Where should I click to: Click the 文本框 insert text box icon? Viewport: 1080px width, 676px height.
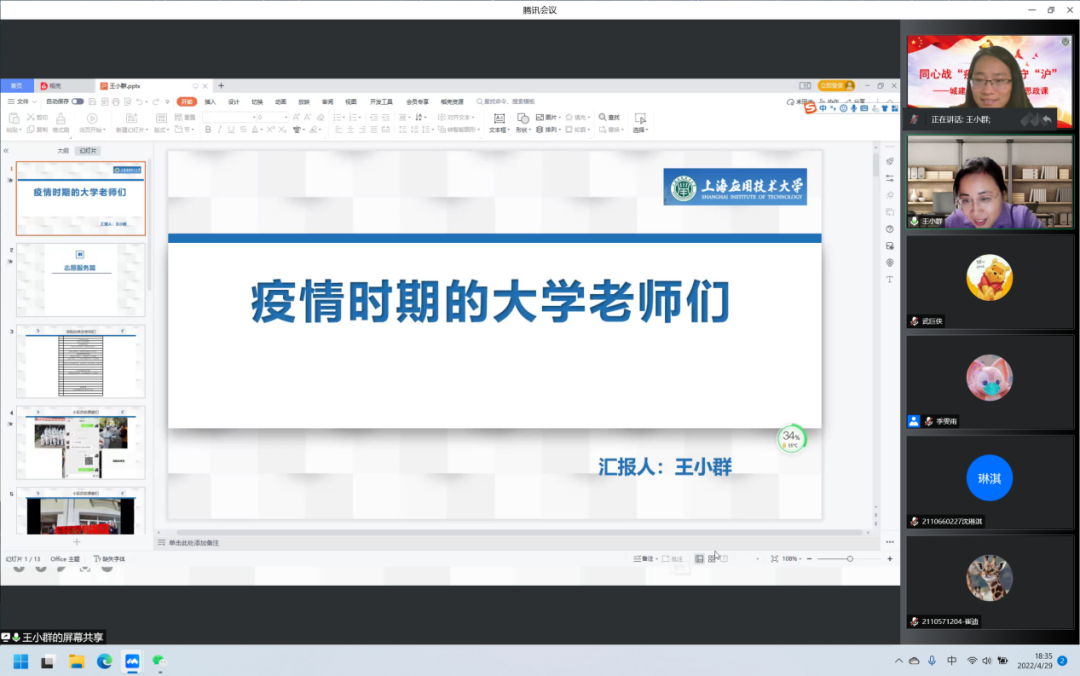point(500,121)
